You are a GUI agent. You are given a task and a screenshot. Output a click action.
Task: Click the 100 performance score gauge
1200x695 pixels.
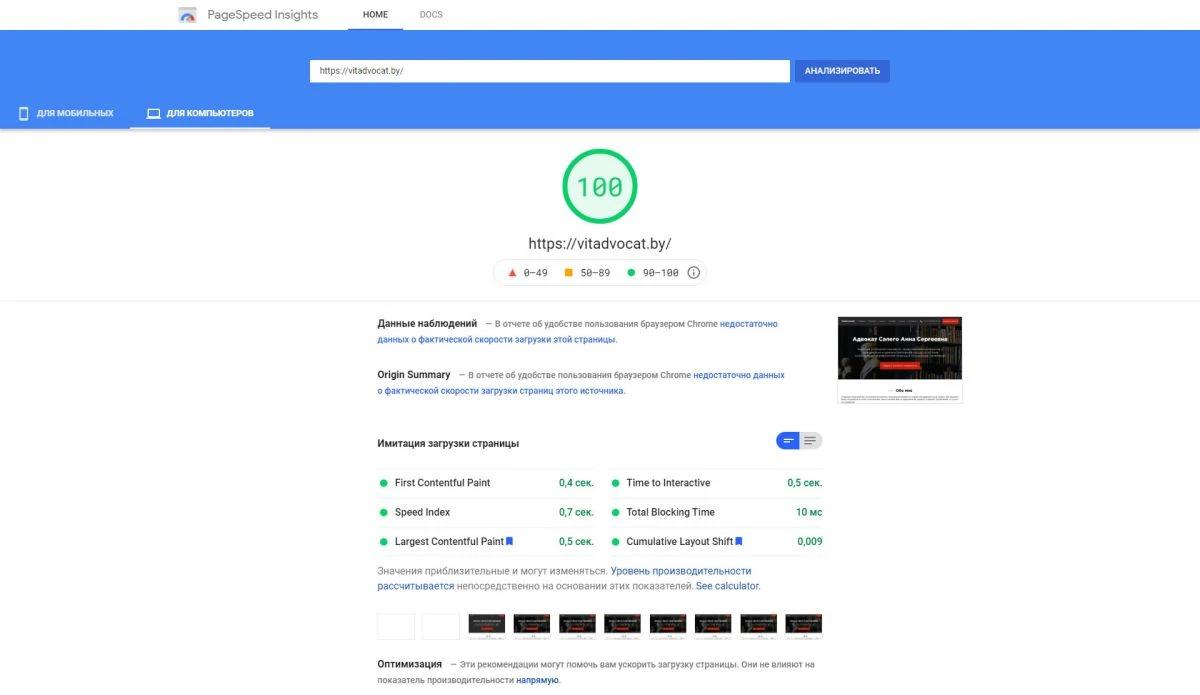click(600, 186)
